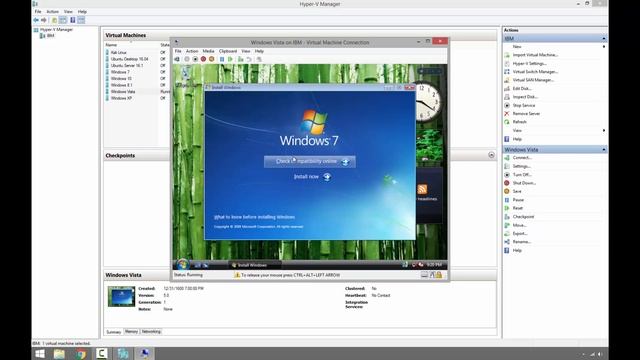Click the Checkpoint icon in VM Connection toolbar
This screenshot has width=640, height=360.
point(240,59)
